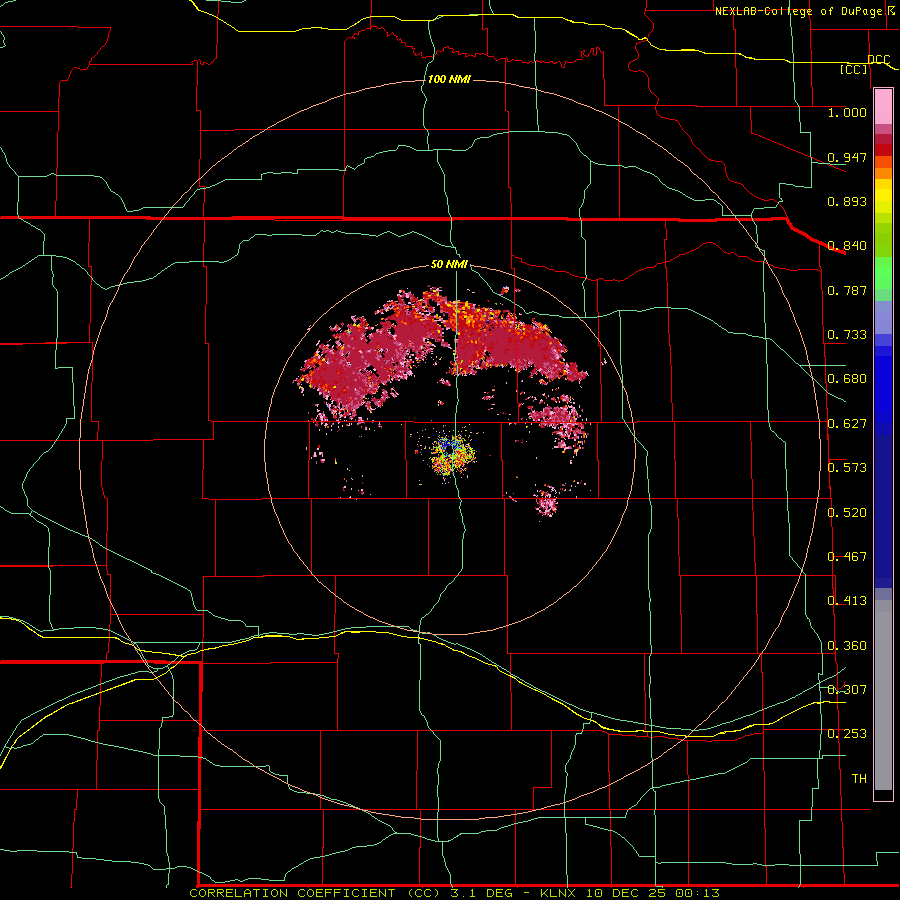Pick the orange segment of the color bar
Image resolution: width=900 pixels, height=900 pixels.
(x=883, y=173)
